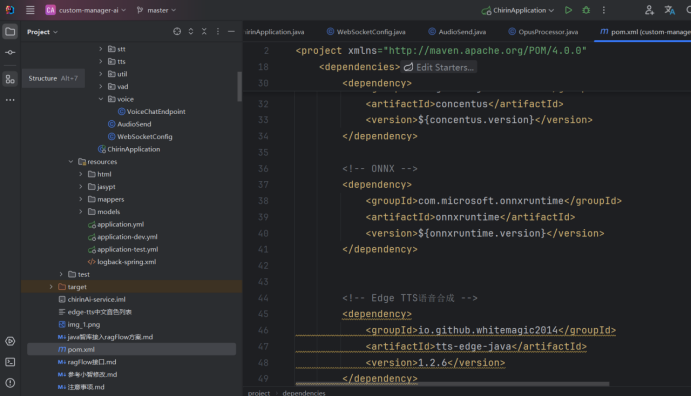This screenshot has height=396, width=692.
Task: Select the pom.xml editor tab
Action: tap(643, 32)
